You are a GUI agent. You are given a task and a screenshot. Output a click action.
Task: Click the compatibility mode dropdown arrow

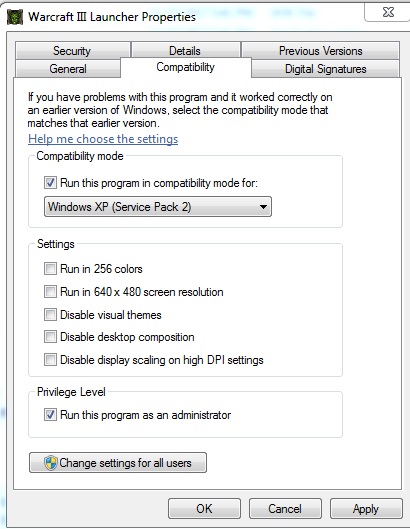pyautogui.click(x=264, y=207)
